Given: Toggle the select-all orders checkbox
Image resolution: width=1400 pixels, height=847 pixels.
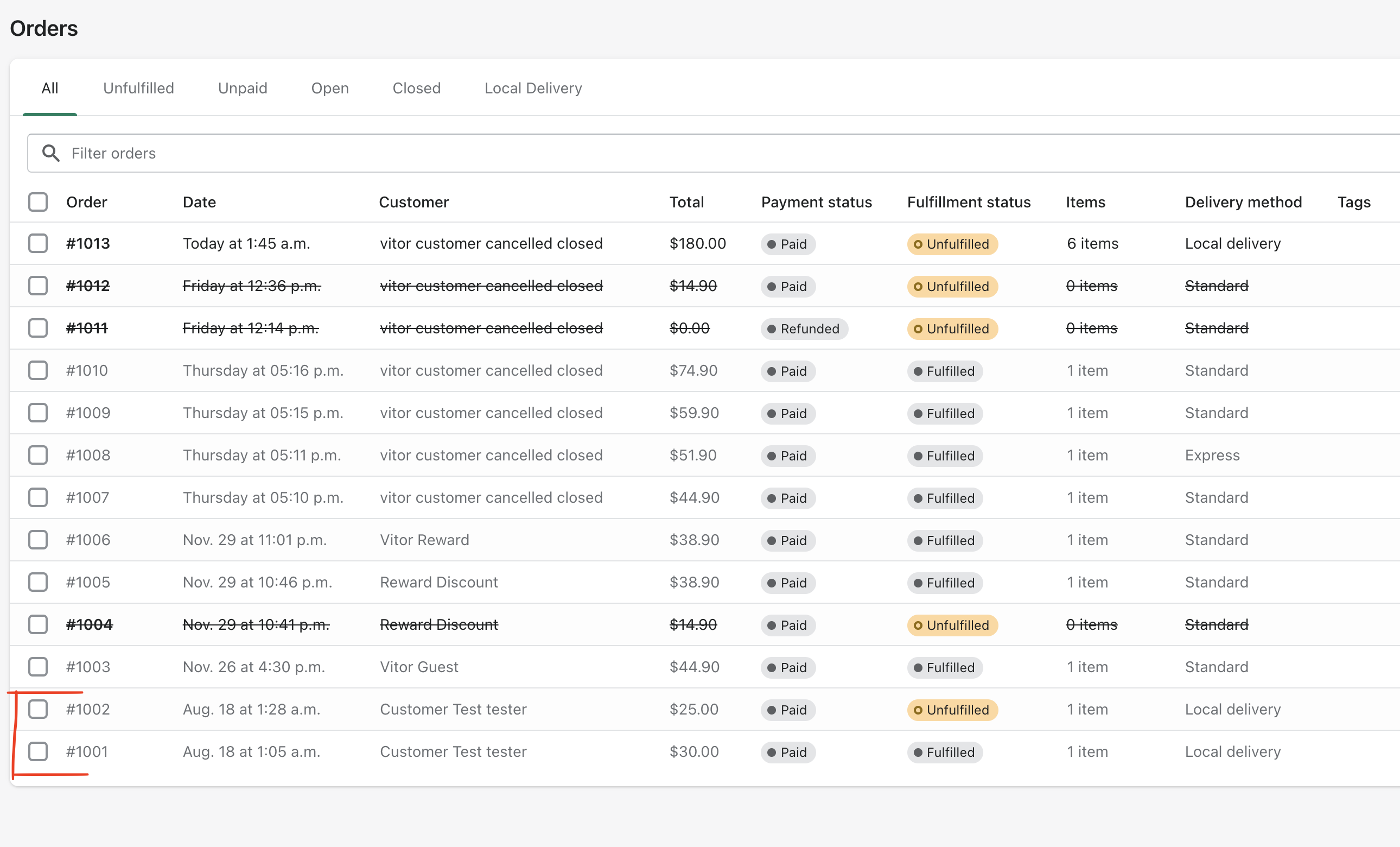Looking at the screenshot, I should tap(38, 202).
